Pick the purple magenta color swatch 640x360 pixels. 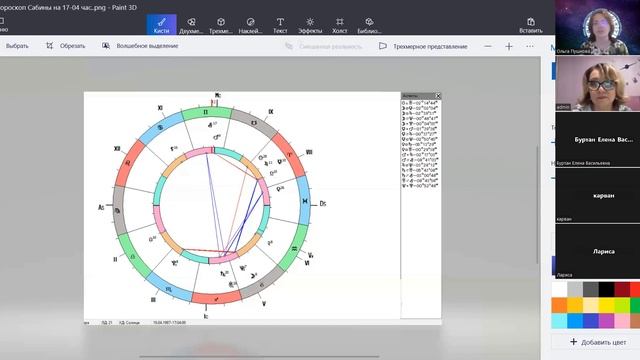coord(606,321)
